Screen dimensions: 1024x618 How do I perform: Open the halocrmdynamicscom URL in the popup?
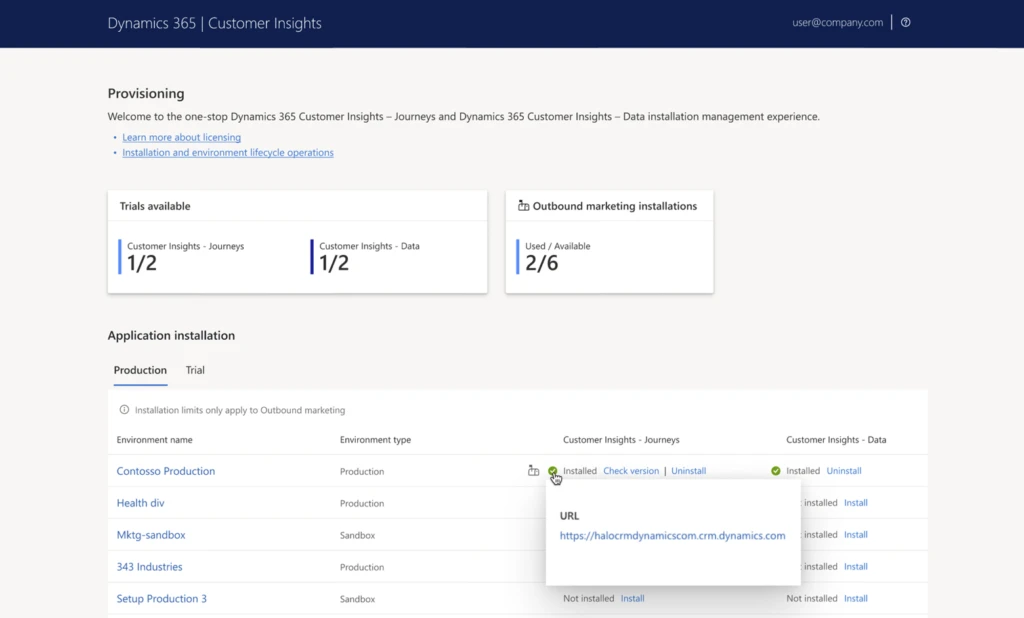coord(672,536)
